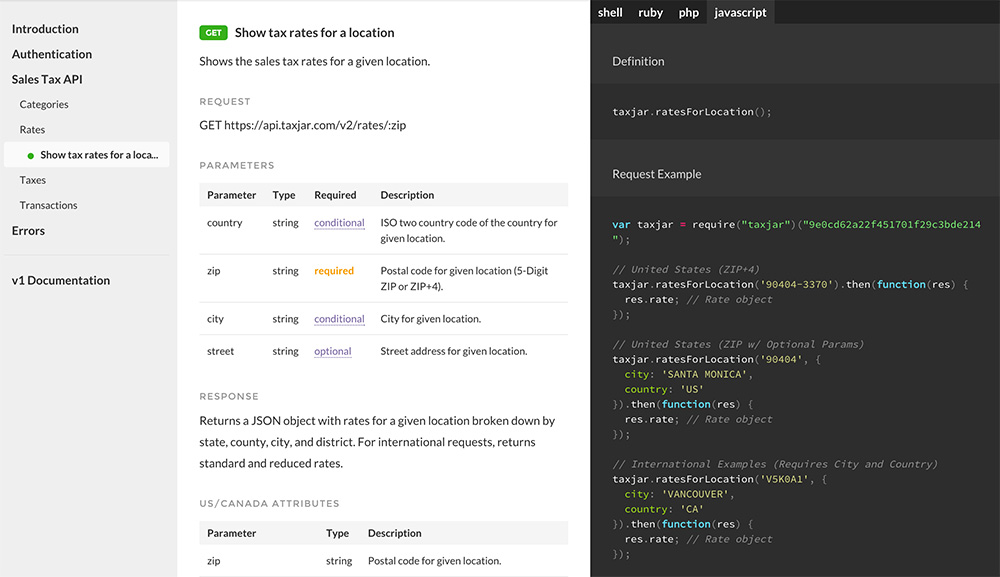Select Sales Tax API in sidebar

[47, 79]
